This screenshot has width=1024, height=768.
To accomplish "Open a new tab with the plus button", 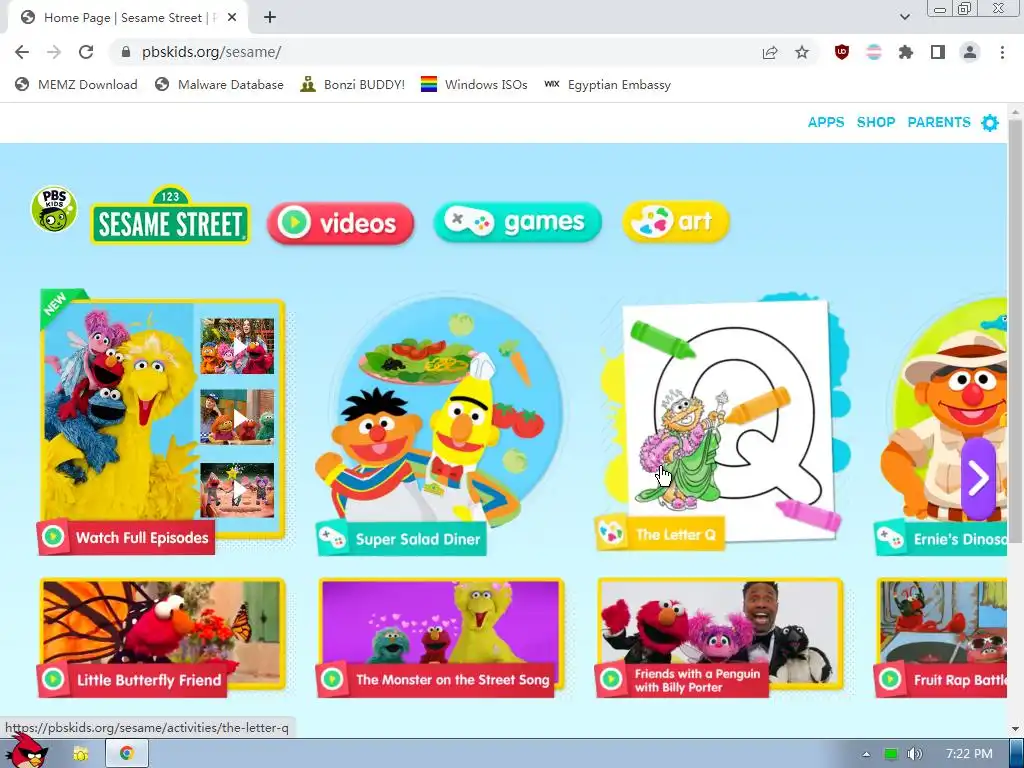I will [x=270, y=18].
